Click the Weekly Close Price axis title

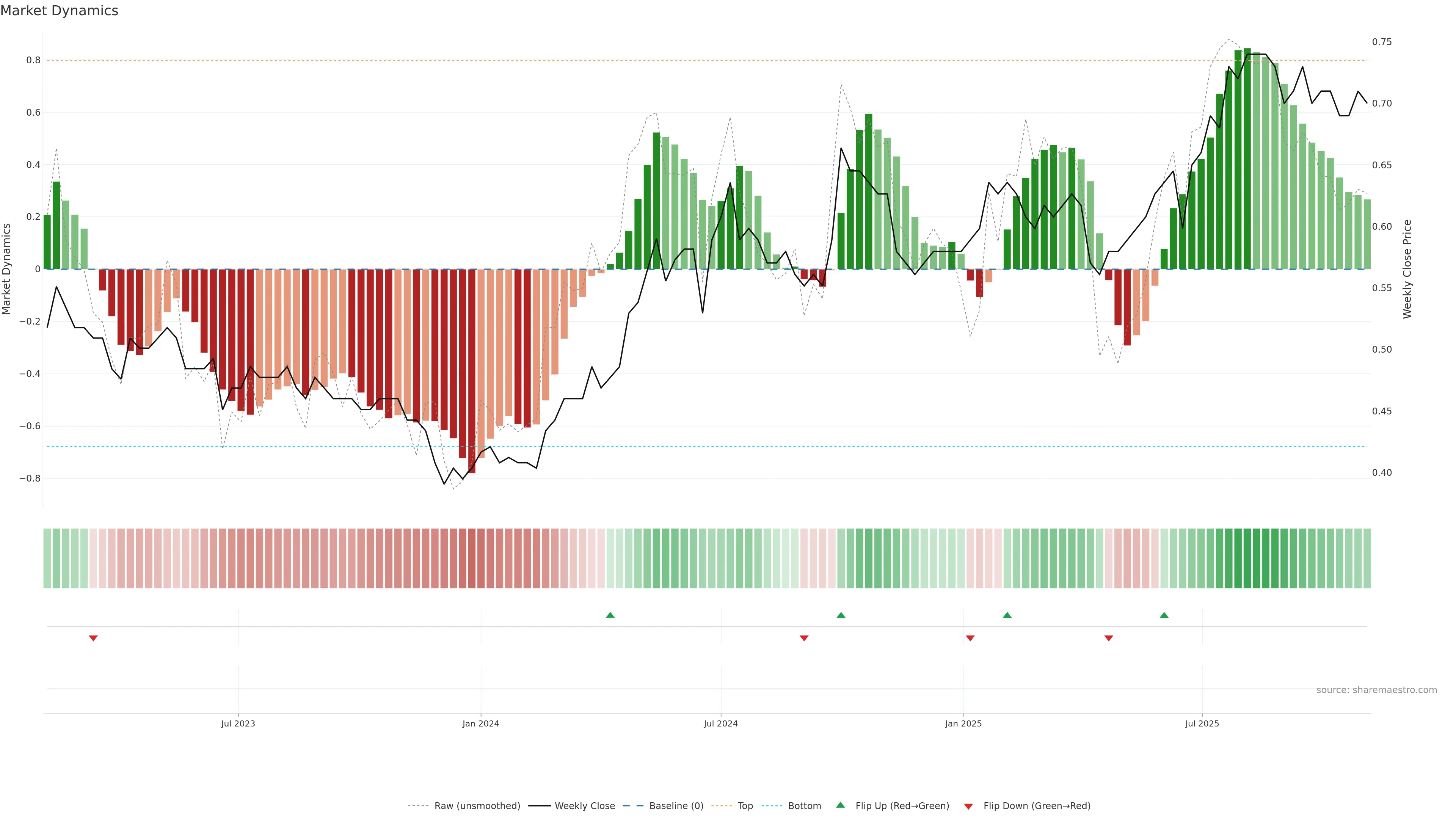tap(1407, 269)
